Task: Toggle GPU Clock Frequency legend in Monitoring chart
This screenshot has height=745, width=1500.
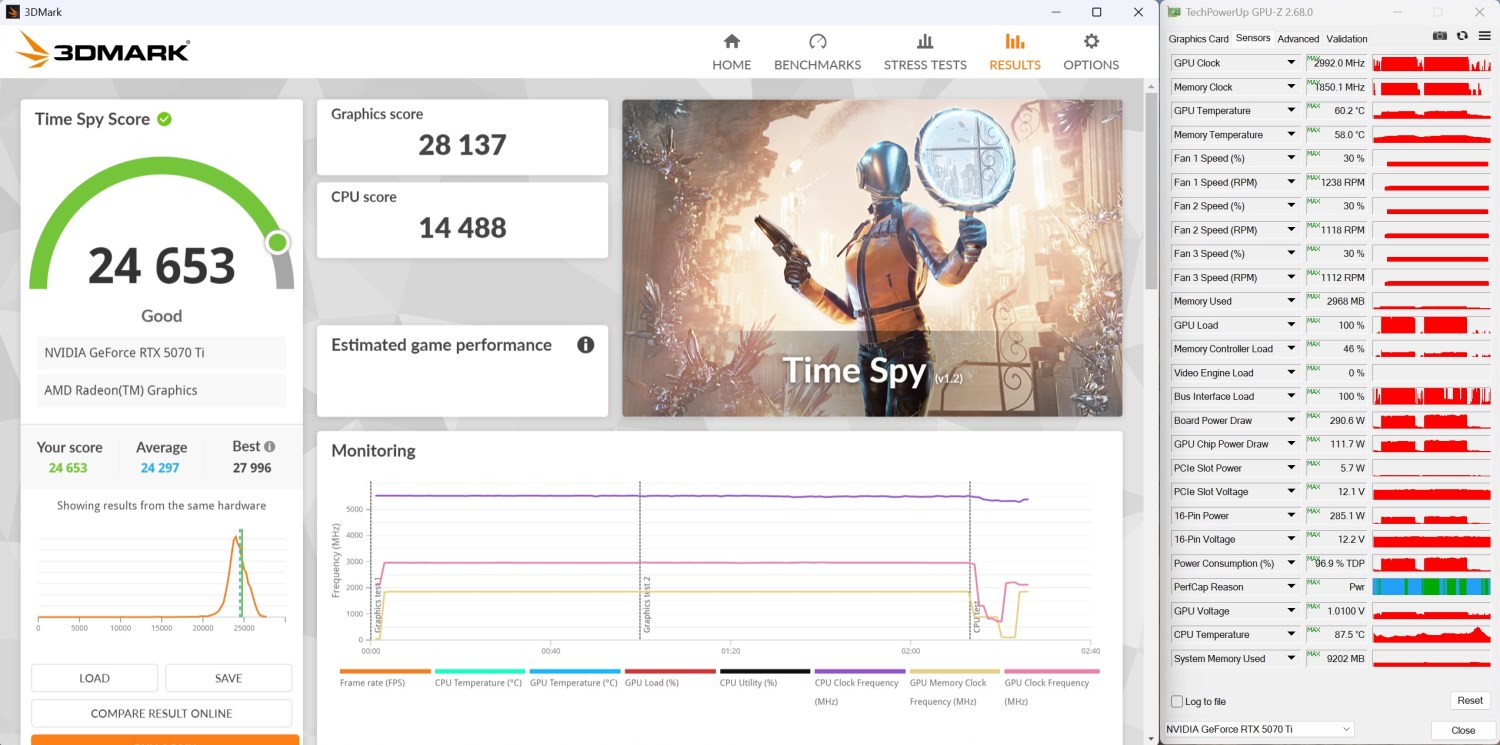Action: tap(1050, 686)
